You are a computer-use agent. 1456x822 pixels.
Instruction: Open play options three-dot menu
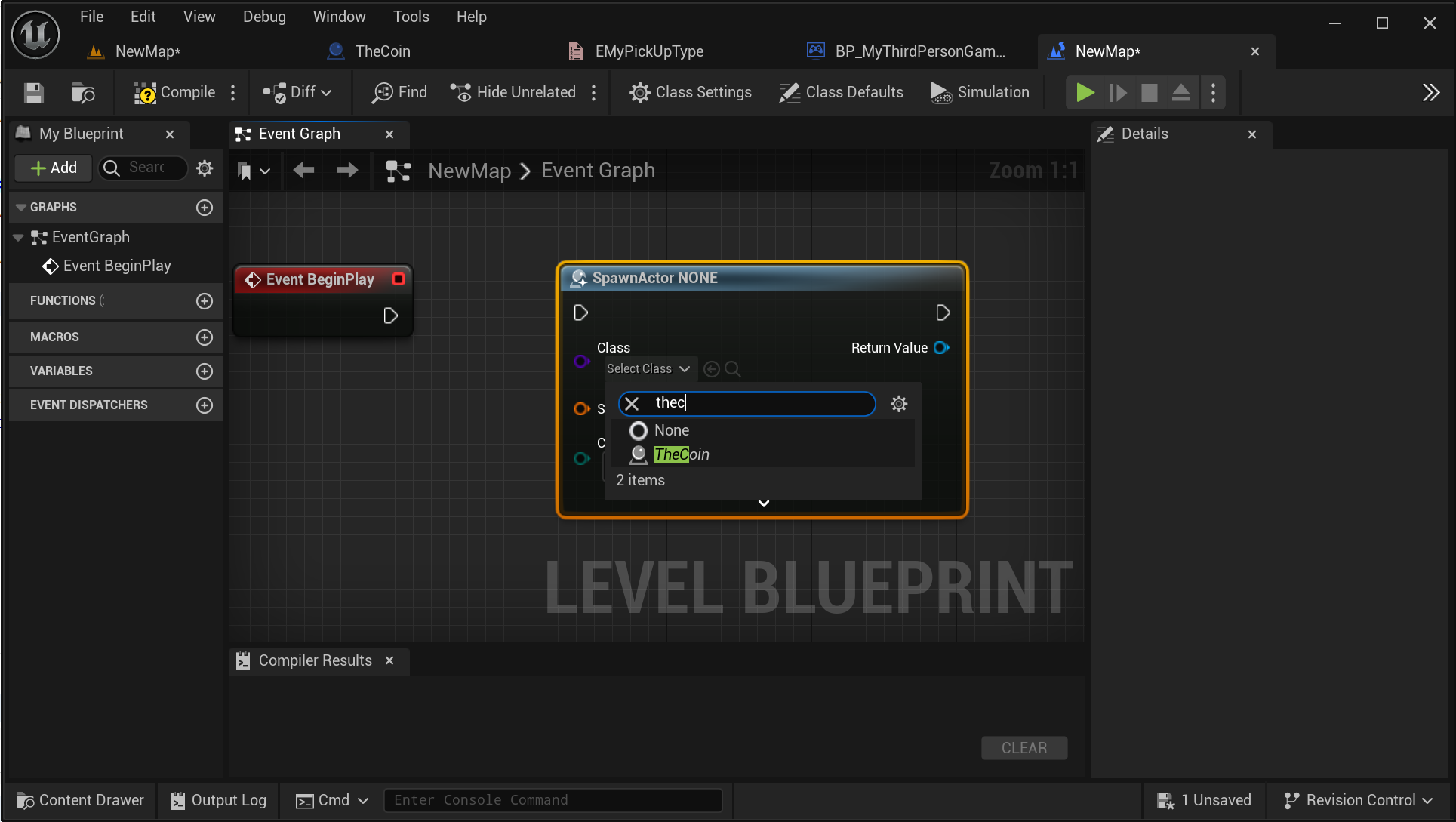click(x=1213, y=92)
